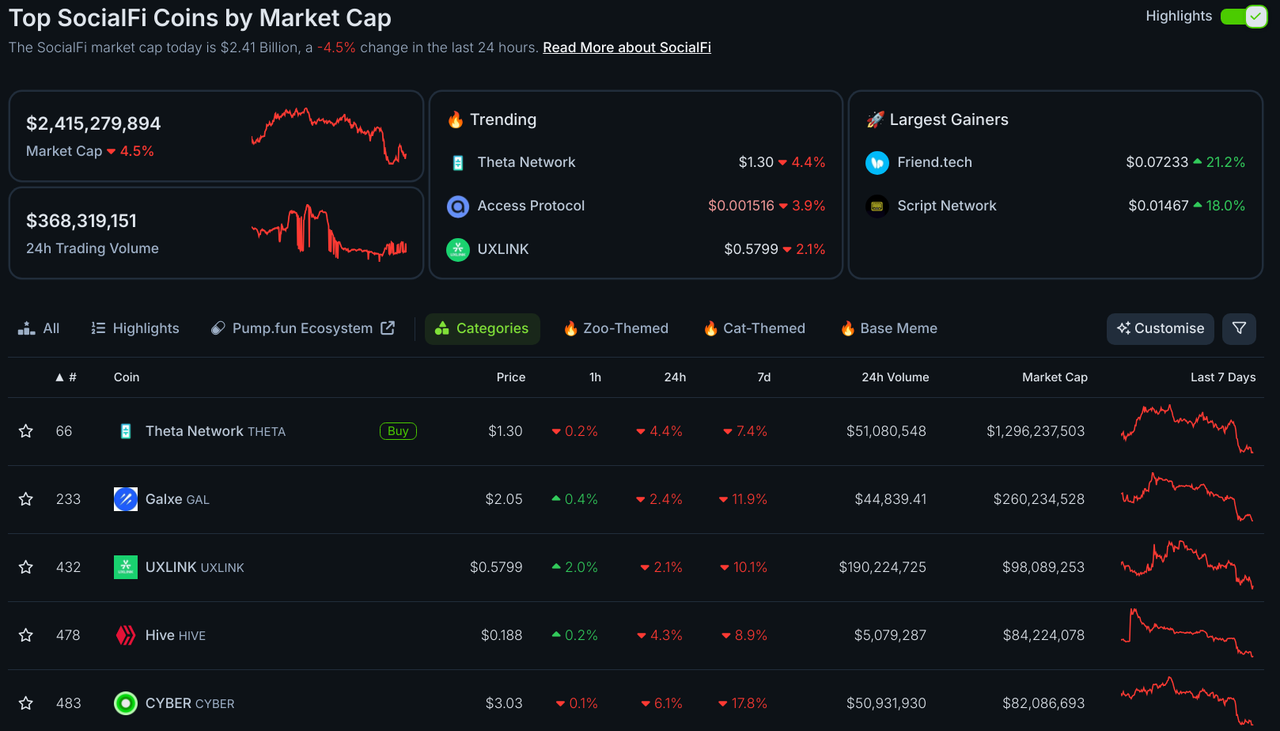Open CYBER 7-day sparkline
This screenshot has width=1280, height=731.
click(x=1187, y=701)
